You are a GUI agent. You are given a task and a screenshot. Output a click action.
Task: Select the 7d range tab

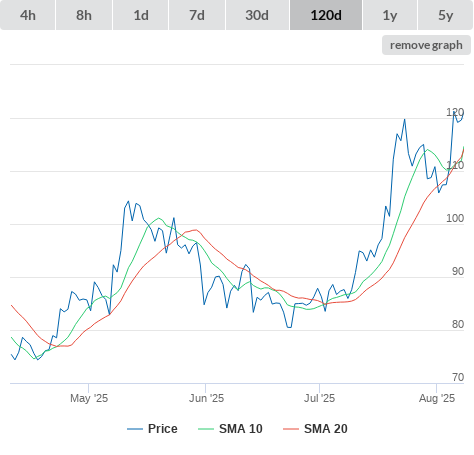[x=197, y=15]
